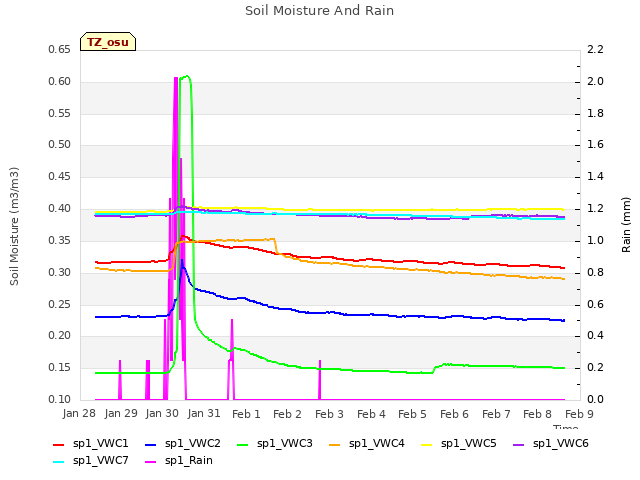Click the Feb 1 x-axis tick label
This screenshot has height=480, width=640.
tap(246, 414)
